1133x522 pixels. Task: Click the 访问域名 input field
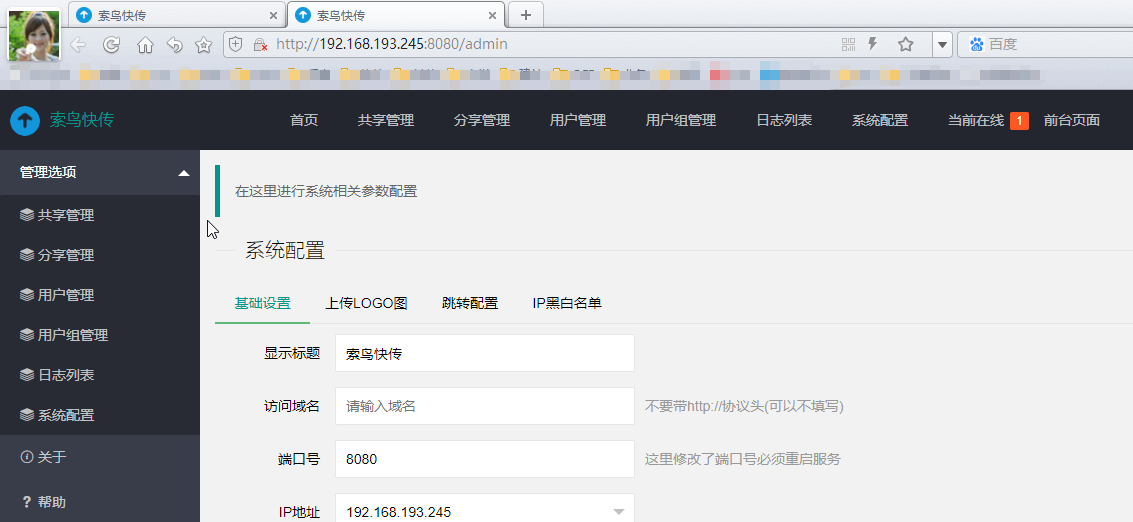tap(484, 406)
